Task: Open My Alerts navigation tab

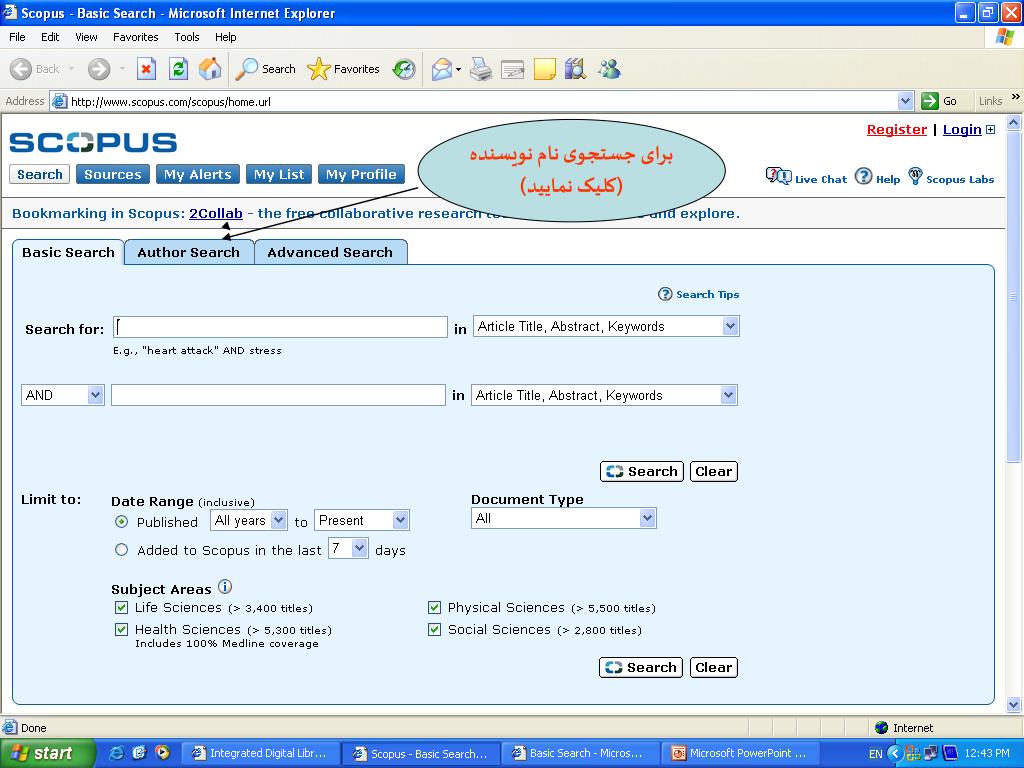Action: tap(198, 174)
